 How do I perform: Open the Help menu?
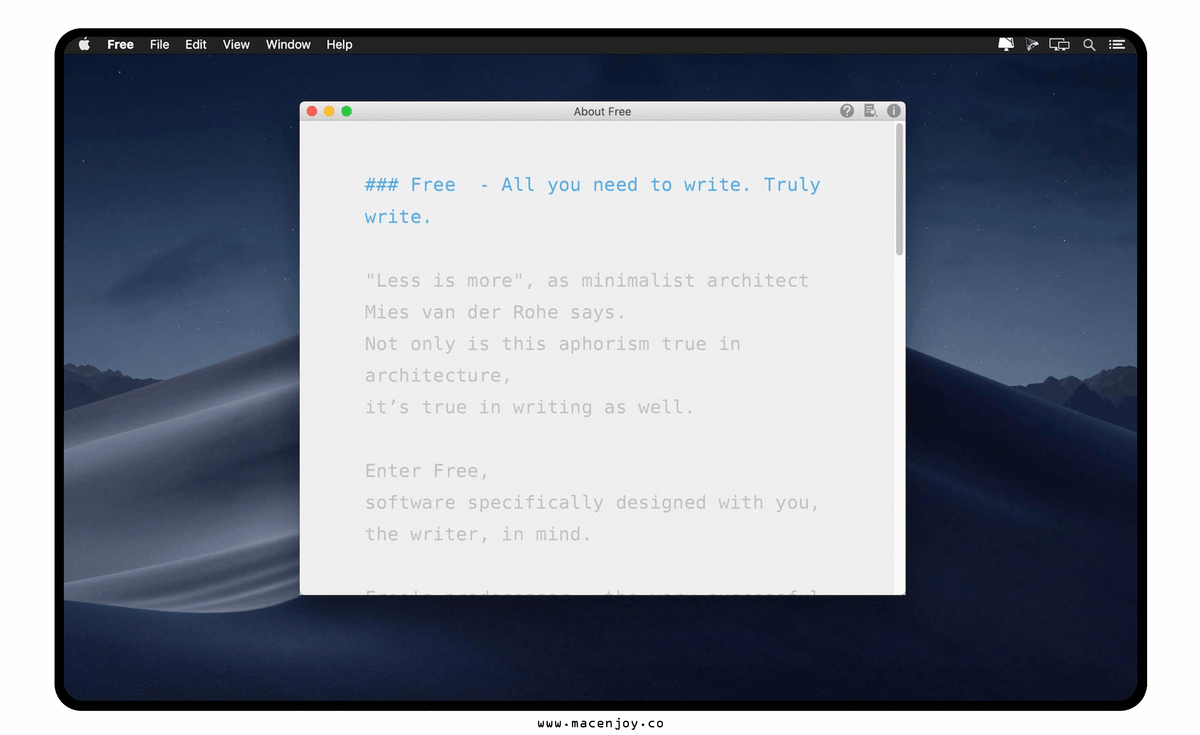click(339, 44)
